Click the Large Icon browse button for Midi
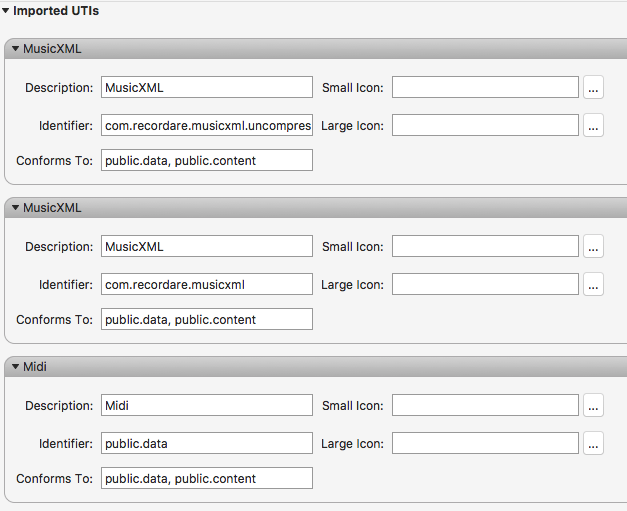The height and width of the screenshot is (511, 627). (593, 443)
